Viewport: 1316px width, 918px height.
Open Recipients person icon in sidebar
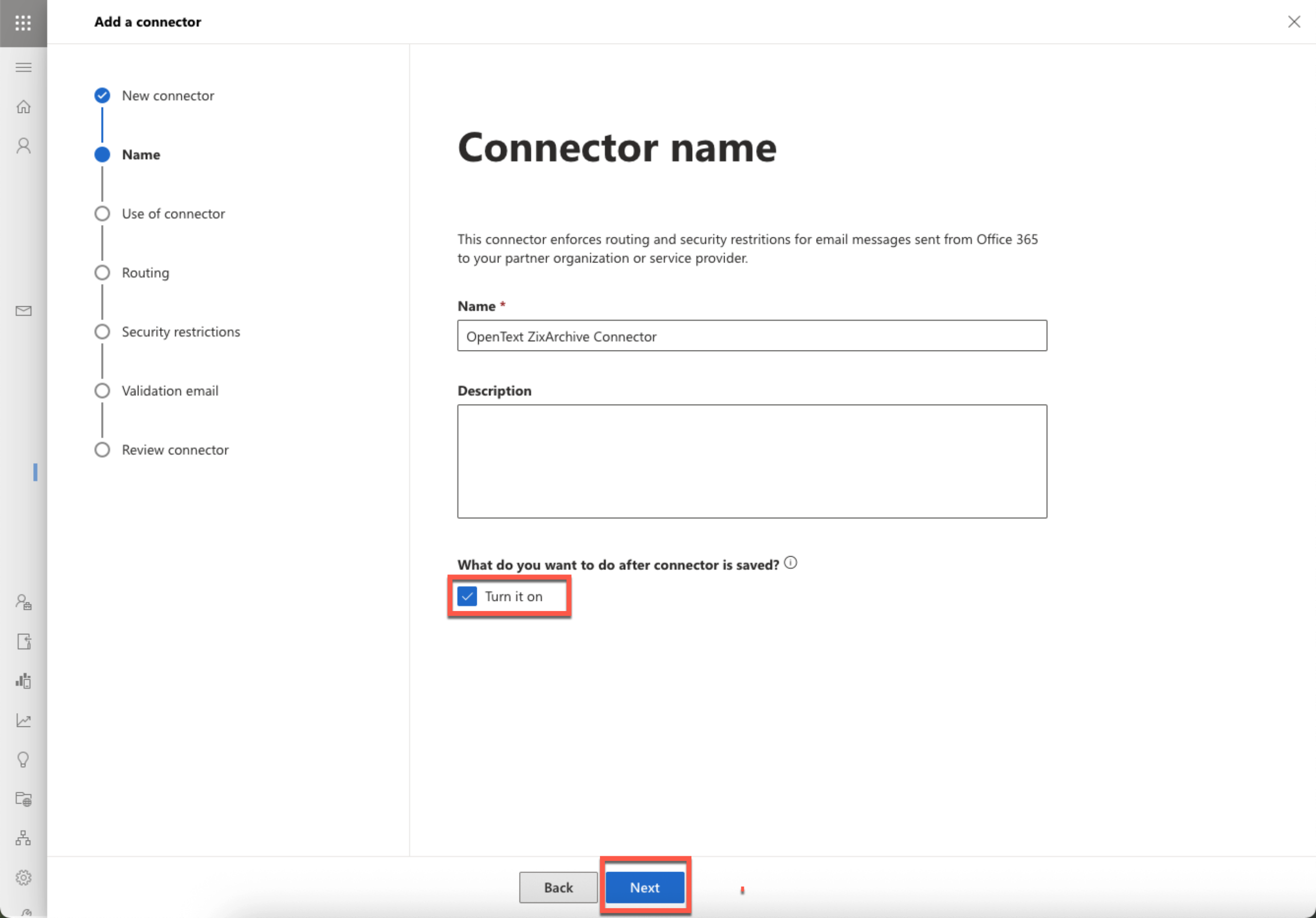pyautogui.click(x=24, y=146)
